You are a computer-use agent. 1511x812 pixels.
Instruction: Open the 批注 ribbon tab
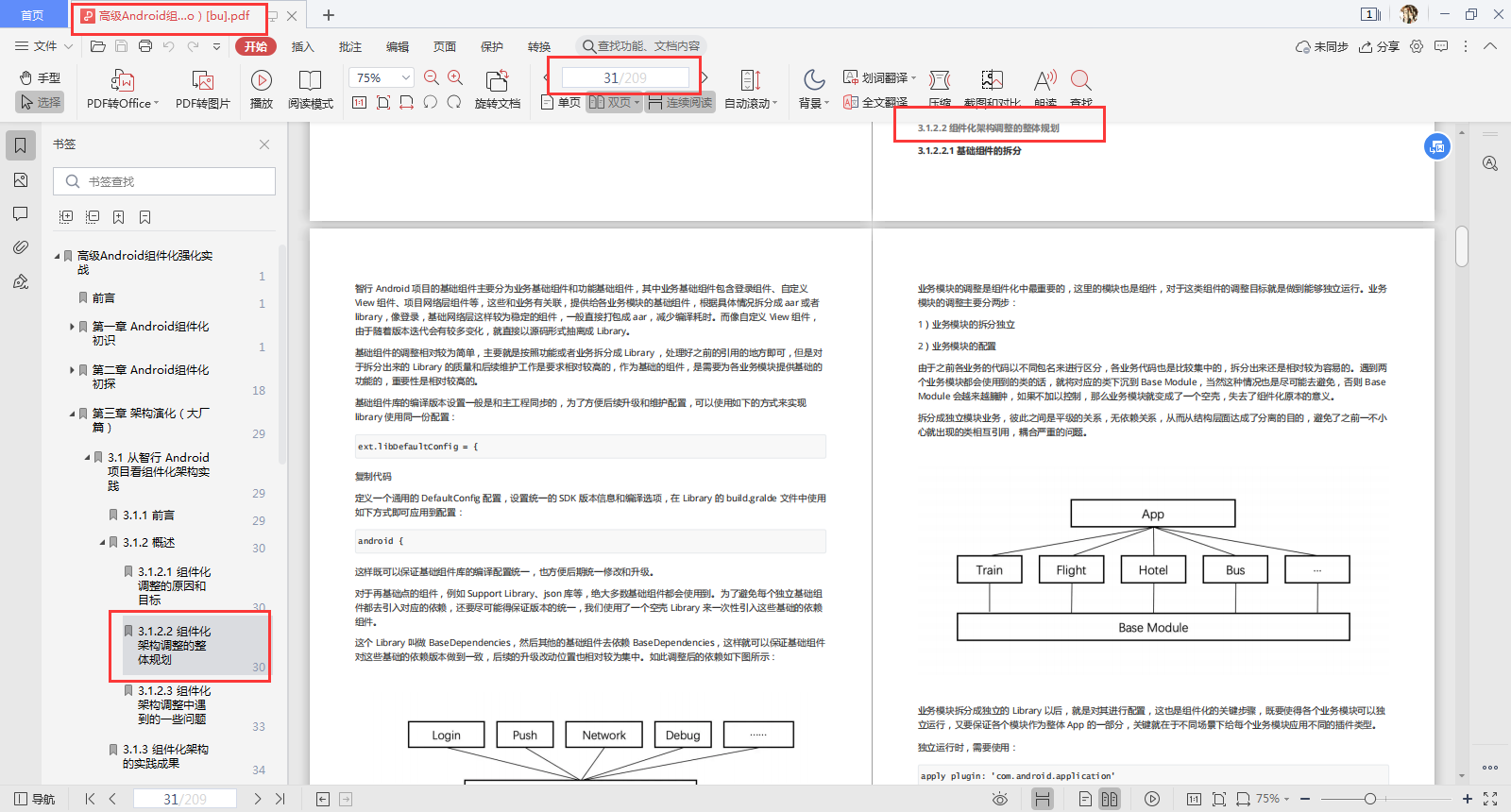pos(350,46)
